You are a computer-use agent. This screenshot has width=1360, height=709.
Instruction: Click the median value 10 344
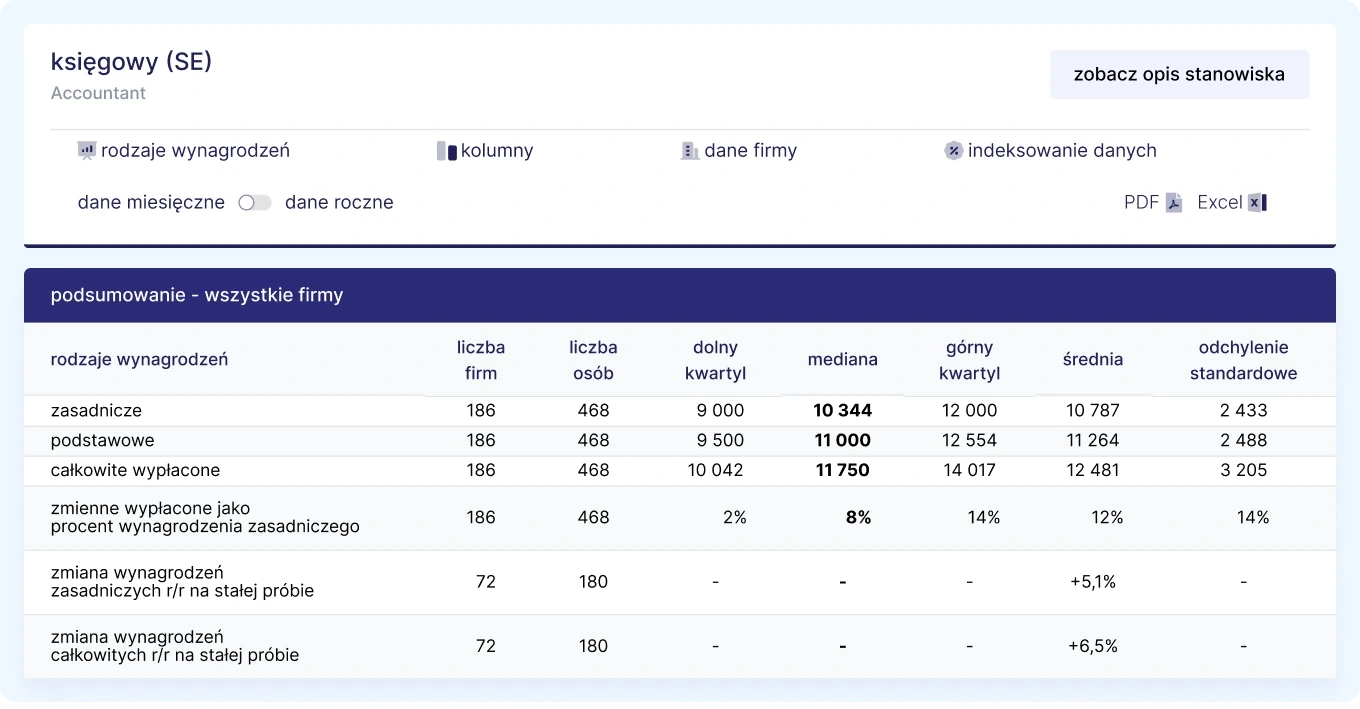pos(842,410)
